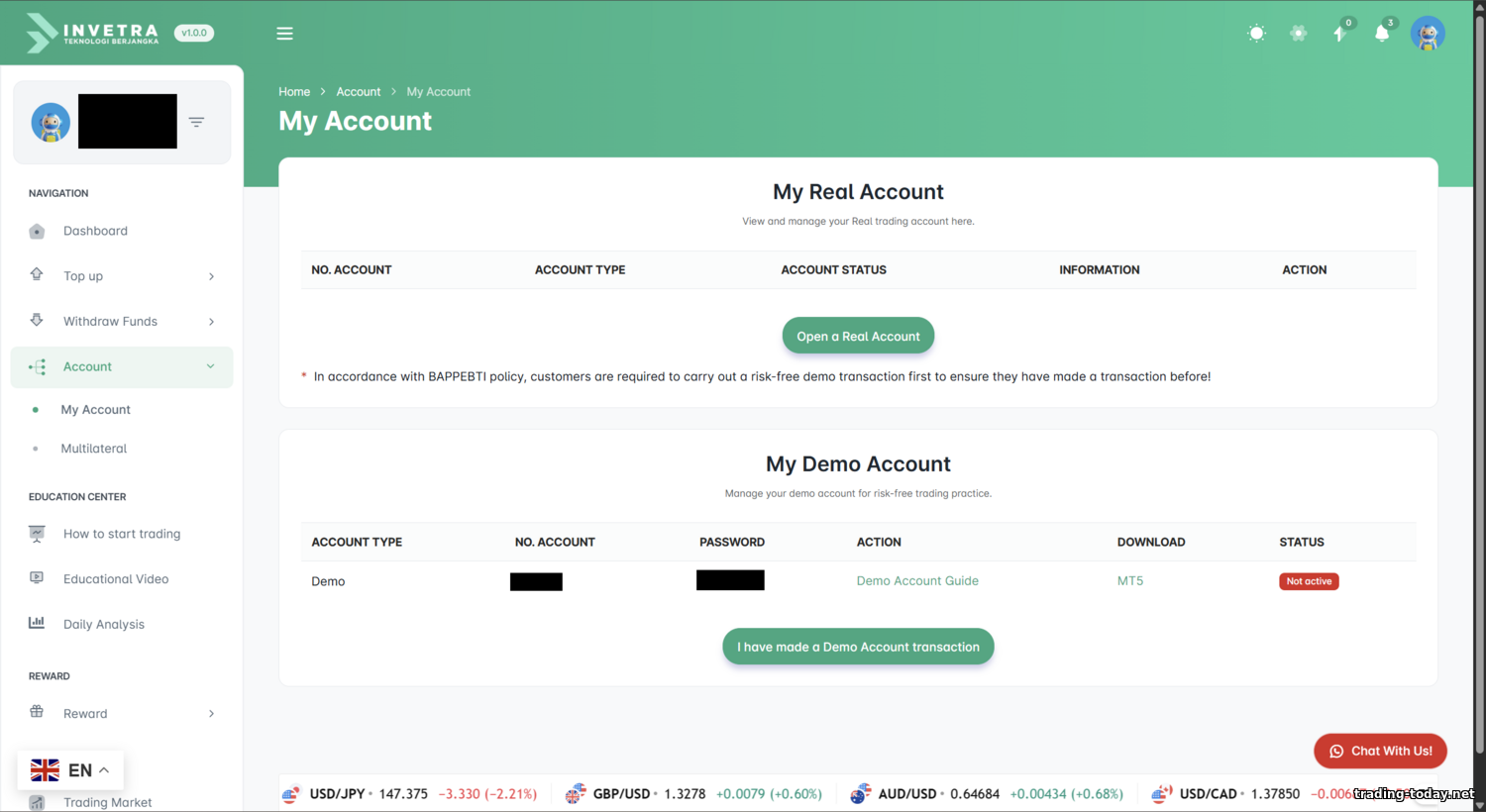Open the settings gear icon

pyautogui.click(x=1298, y=34)
